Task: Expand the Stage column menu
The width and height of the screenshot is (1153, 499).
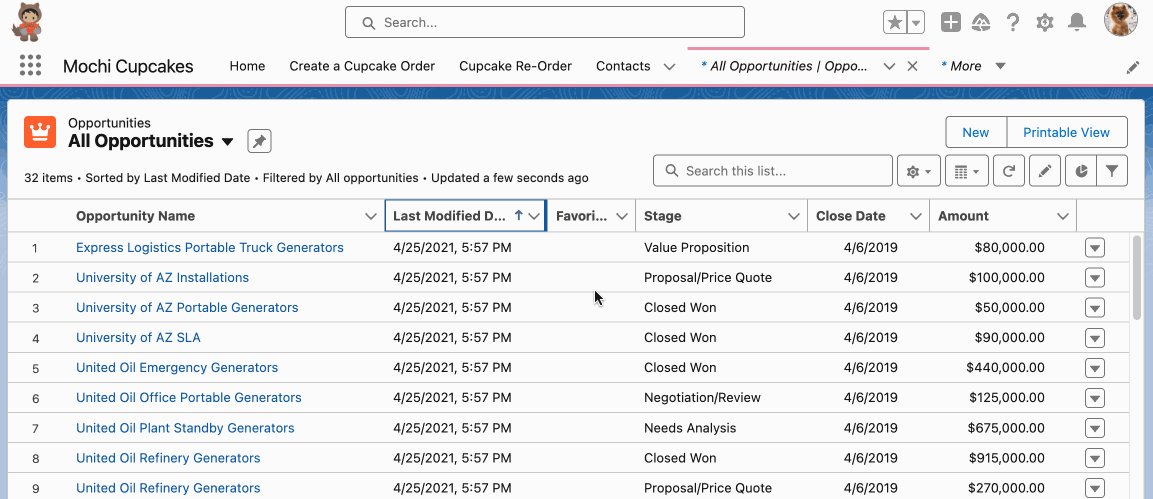Action: click(793, 216)
